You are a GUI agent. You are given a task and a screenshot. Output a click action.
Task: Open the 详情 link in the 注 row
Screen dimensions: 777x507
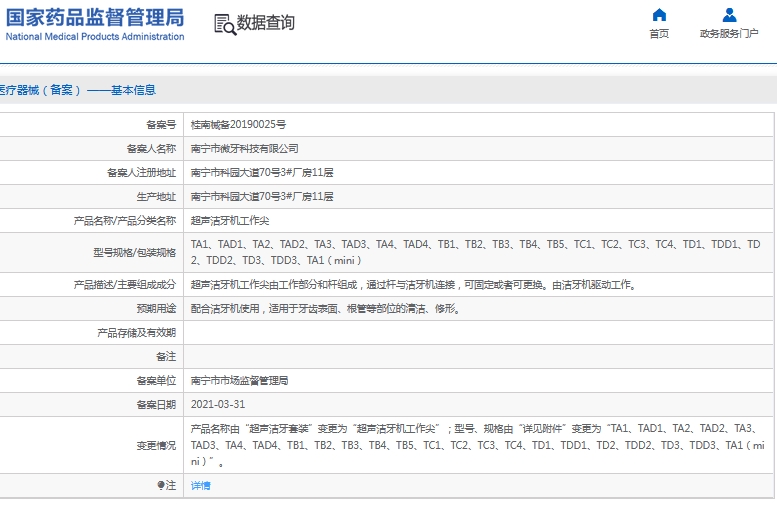tap(201, 486)
